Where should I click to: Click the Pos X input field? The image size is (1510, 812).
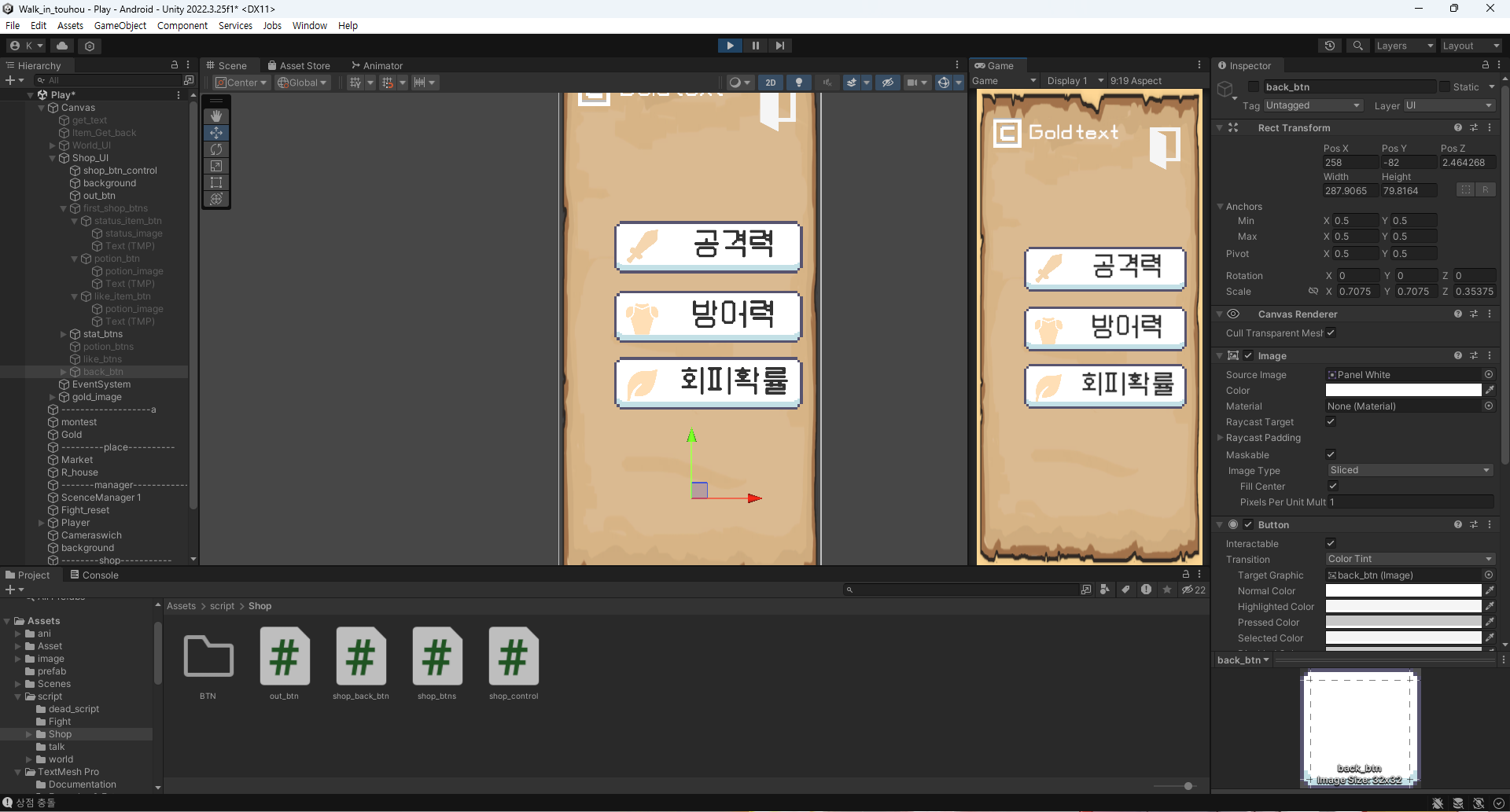1350,163
